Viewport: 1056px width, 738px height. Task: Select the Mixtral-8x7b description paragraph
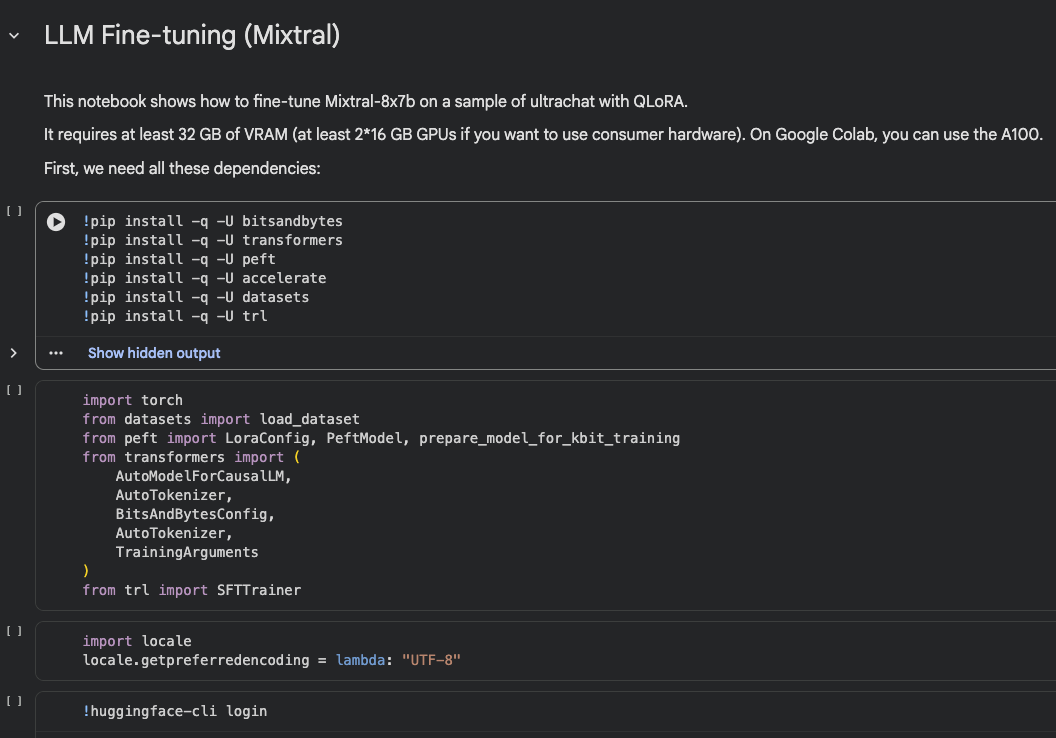pos(366,101)
